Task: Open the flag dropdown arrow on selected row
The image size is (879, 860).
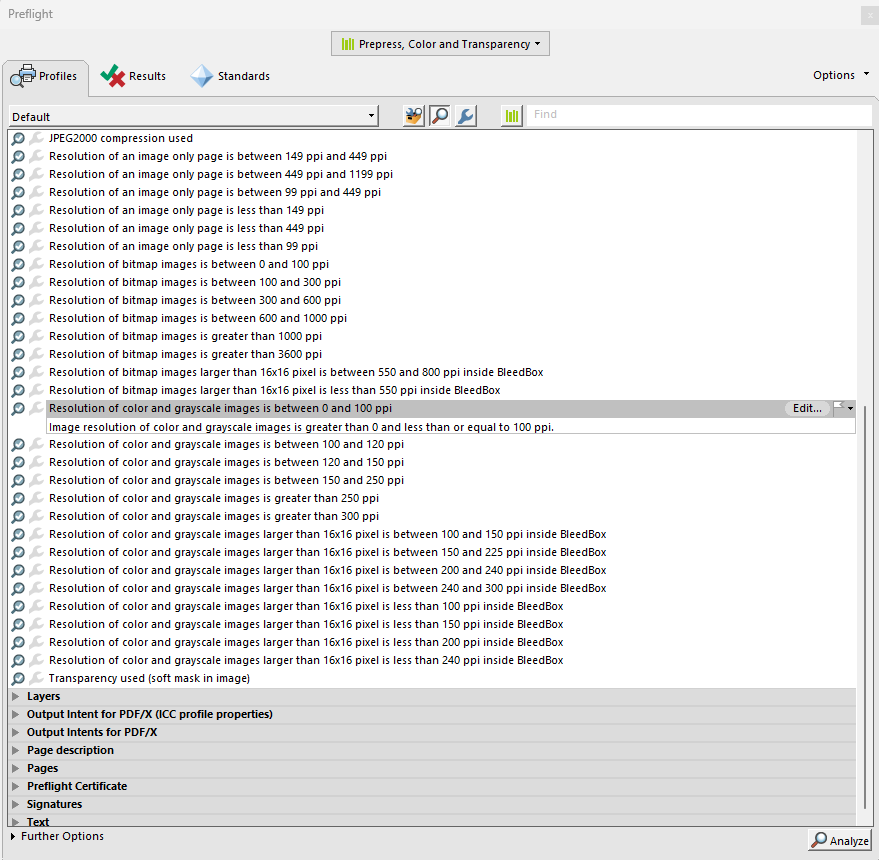Action: 850,408
